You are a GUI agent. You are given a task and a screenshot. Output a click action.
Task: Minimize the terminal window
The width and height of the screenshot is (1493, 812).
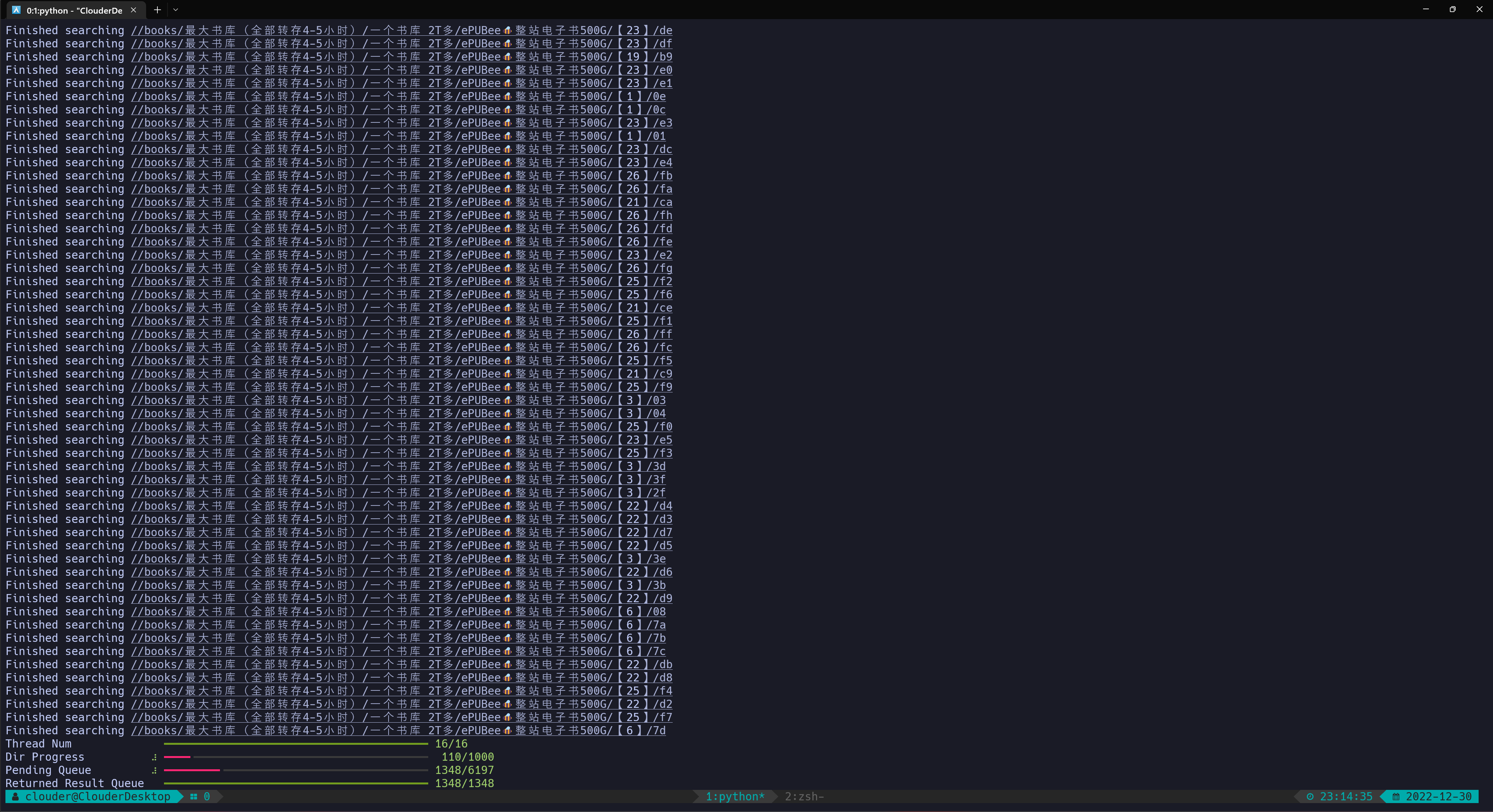pos(1426,9)
